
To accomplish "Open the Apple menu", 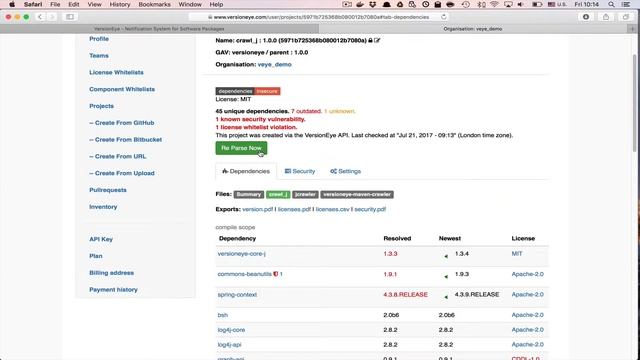I will coord(12,4).
